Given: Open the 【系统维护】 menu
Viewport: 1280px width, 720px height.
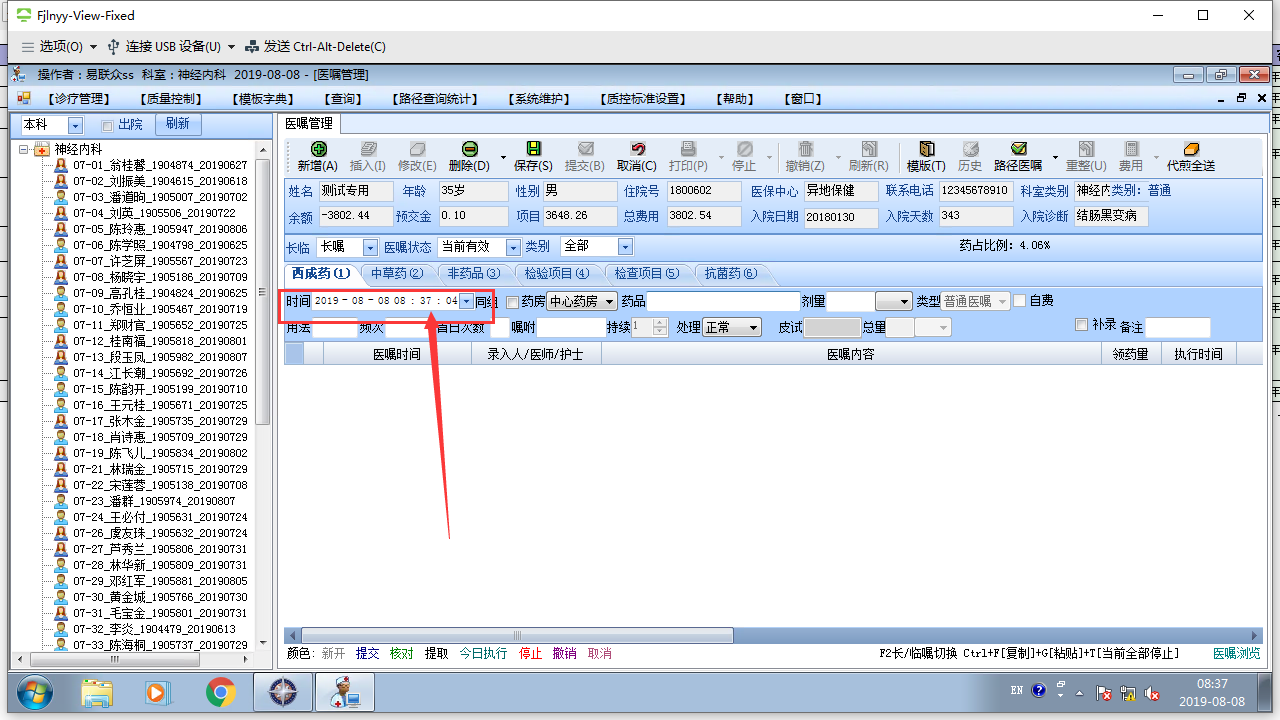Looking at the screenshot, I should (539, 99).
